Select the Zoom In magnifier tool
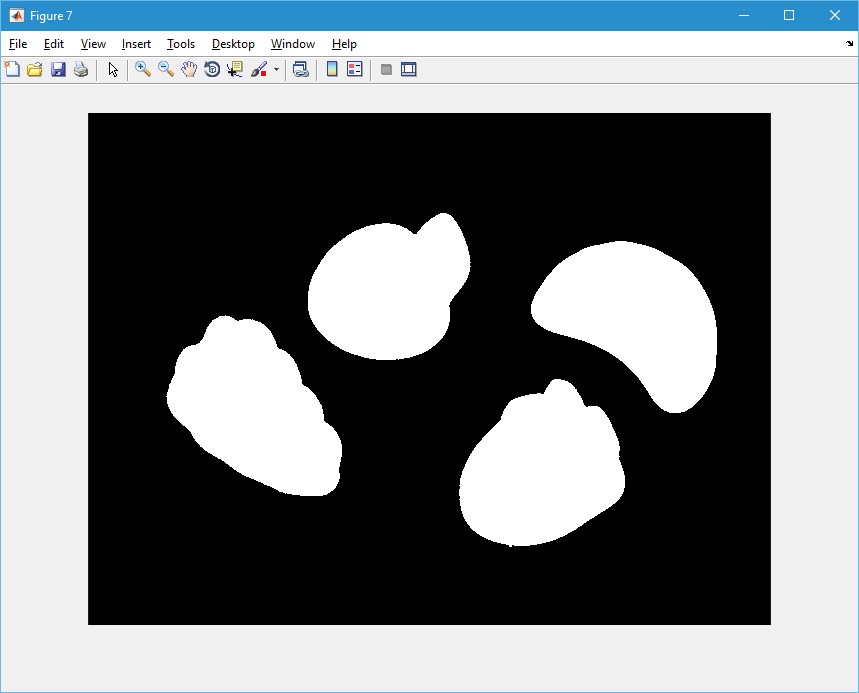 [x=143, y=70]
